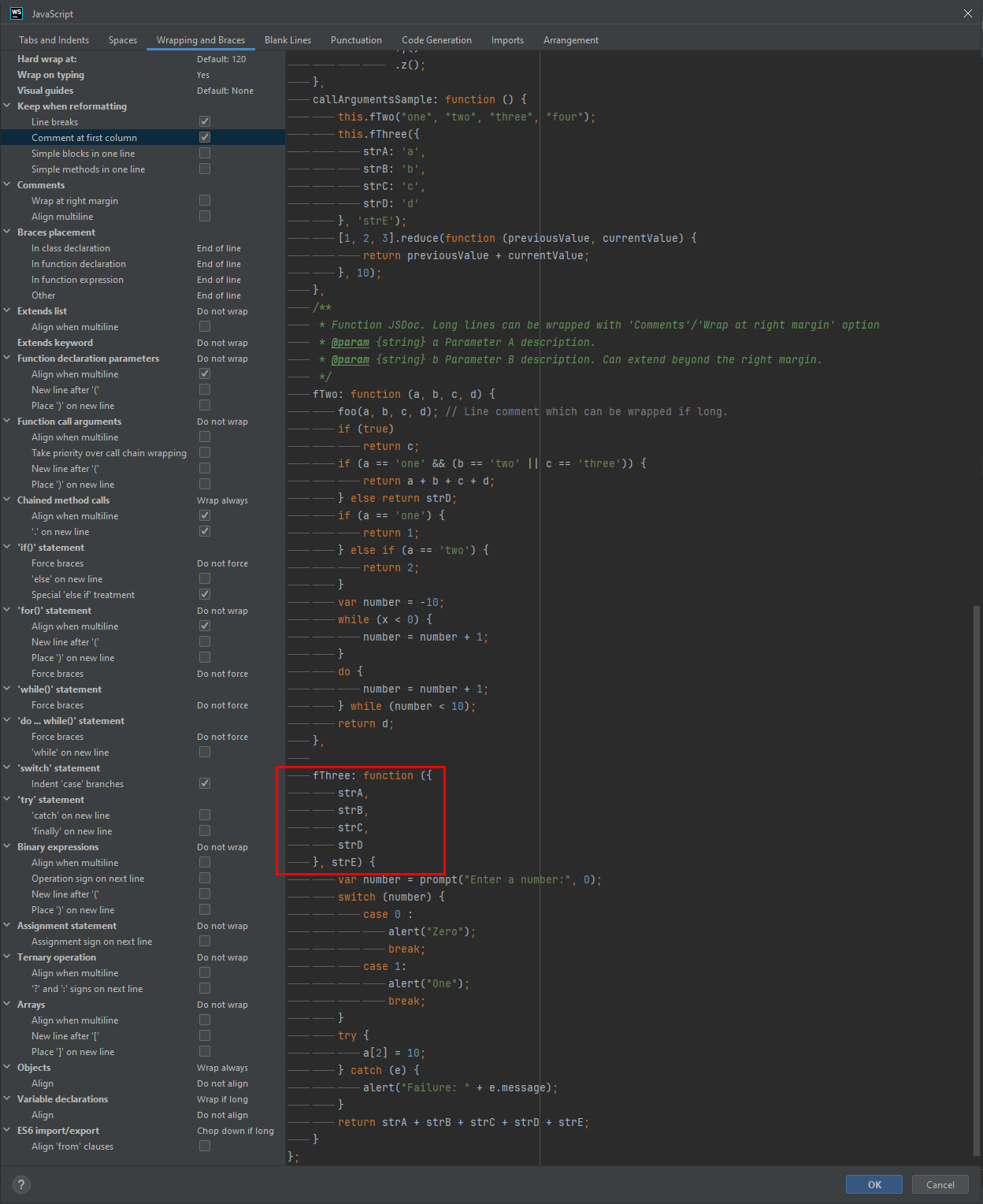The width and height of the screenshot is (983, 1204).
Task: Open Chained method calls 'Wrap always' dropdown
Action: (x=222, y=500)
